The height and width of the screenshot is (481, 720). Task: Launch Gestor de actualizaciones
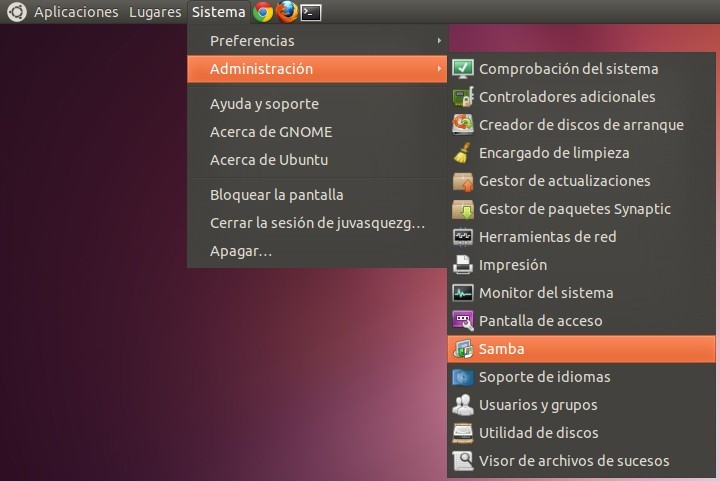581,181
